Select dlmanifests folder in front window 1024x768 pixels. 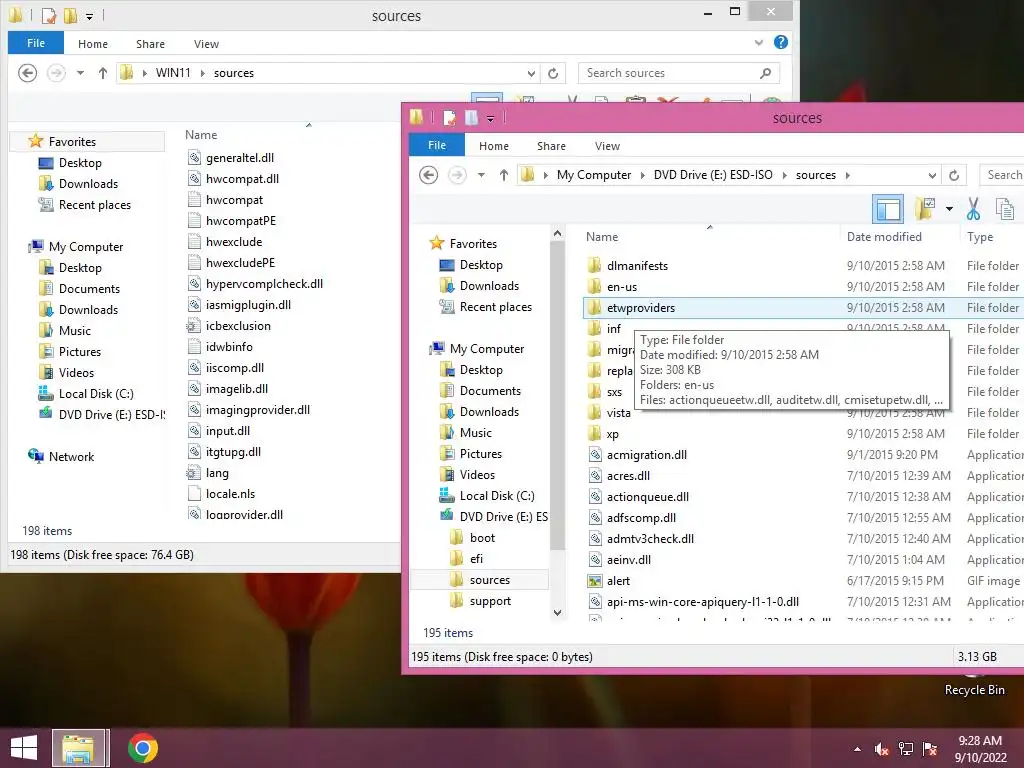point(637,266)
